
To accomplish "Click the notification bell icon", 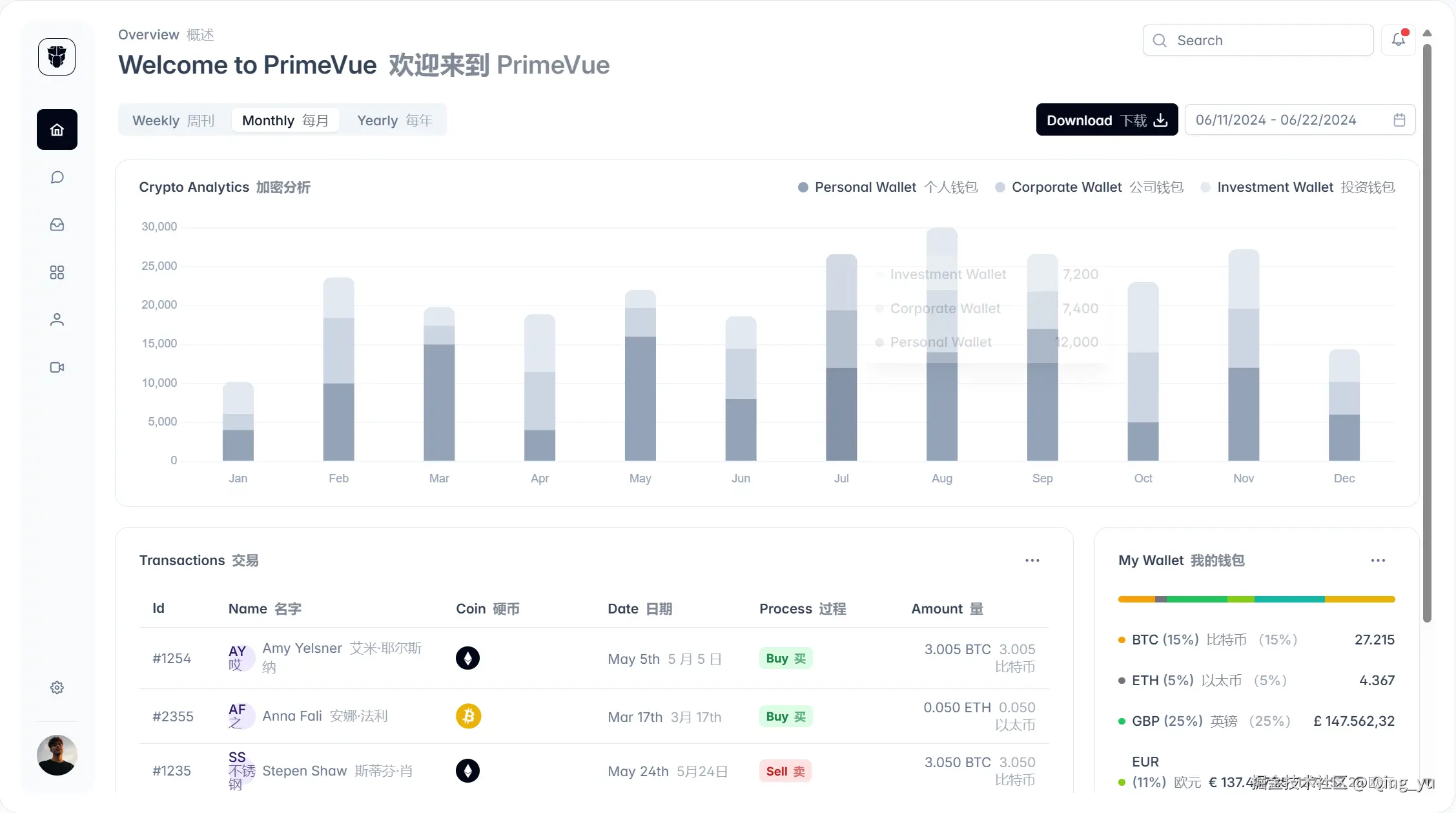I will [x=1398, y=40].
